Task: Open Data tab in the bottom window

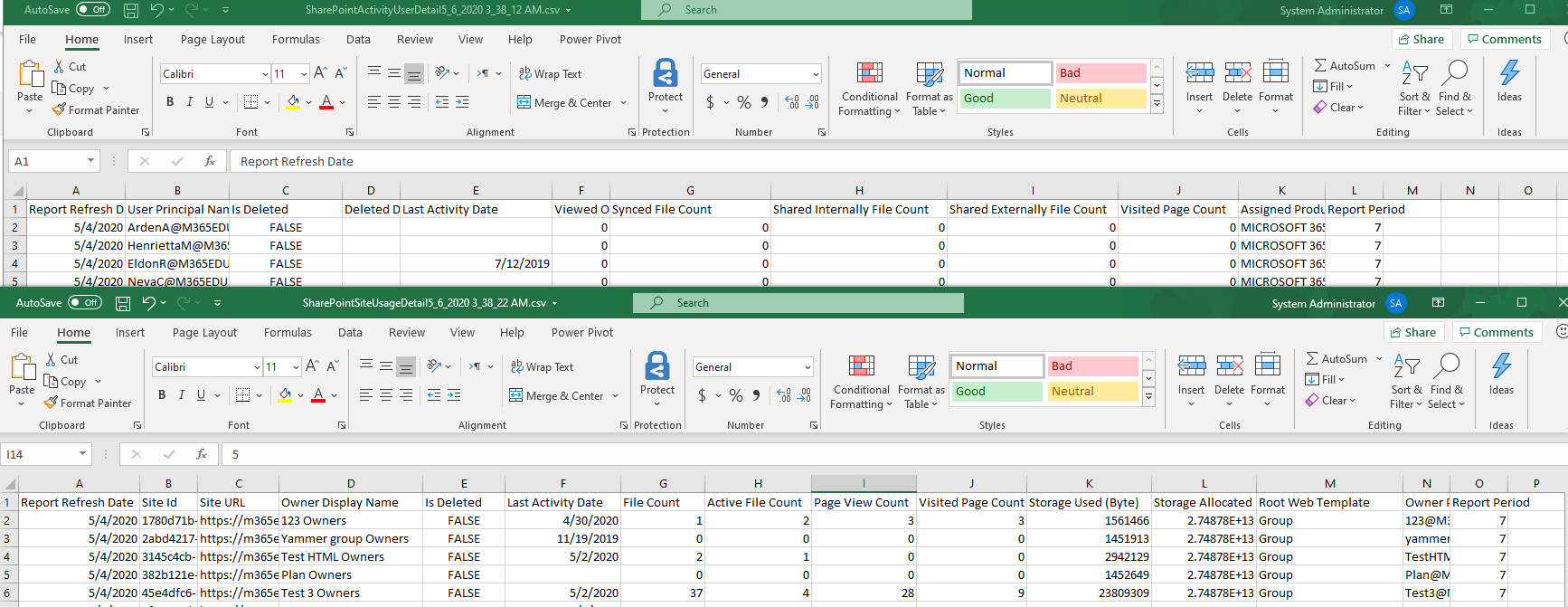Action: (350, 333)
